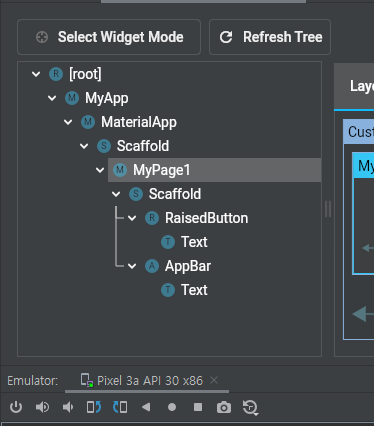The height and width of the screenshot is (426, 374).
Task: Collapse the MaterialApp node chevron
Action: [x=68, y=122]
